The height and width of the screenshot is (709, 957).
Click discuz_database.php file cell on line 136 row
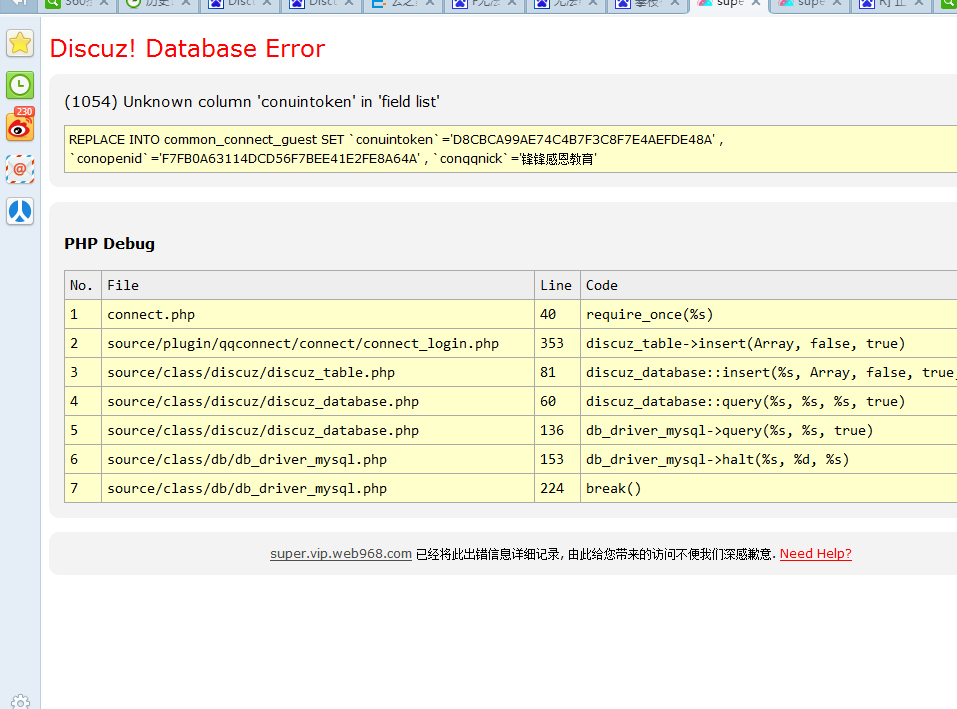tap(318, 430)
